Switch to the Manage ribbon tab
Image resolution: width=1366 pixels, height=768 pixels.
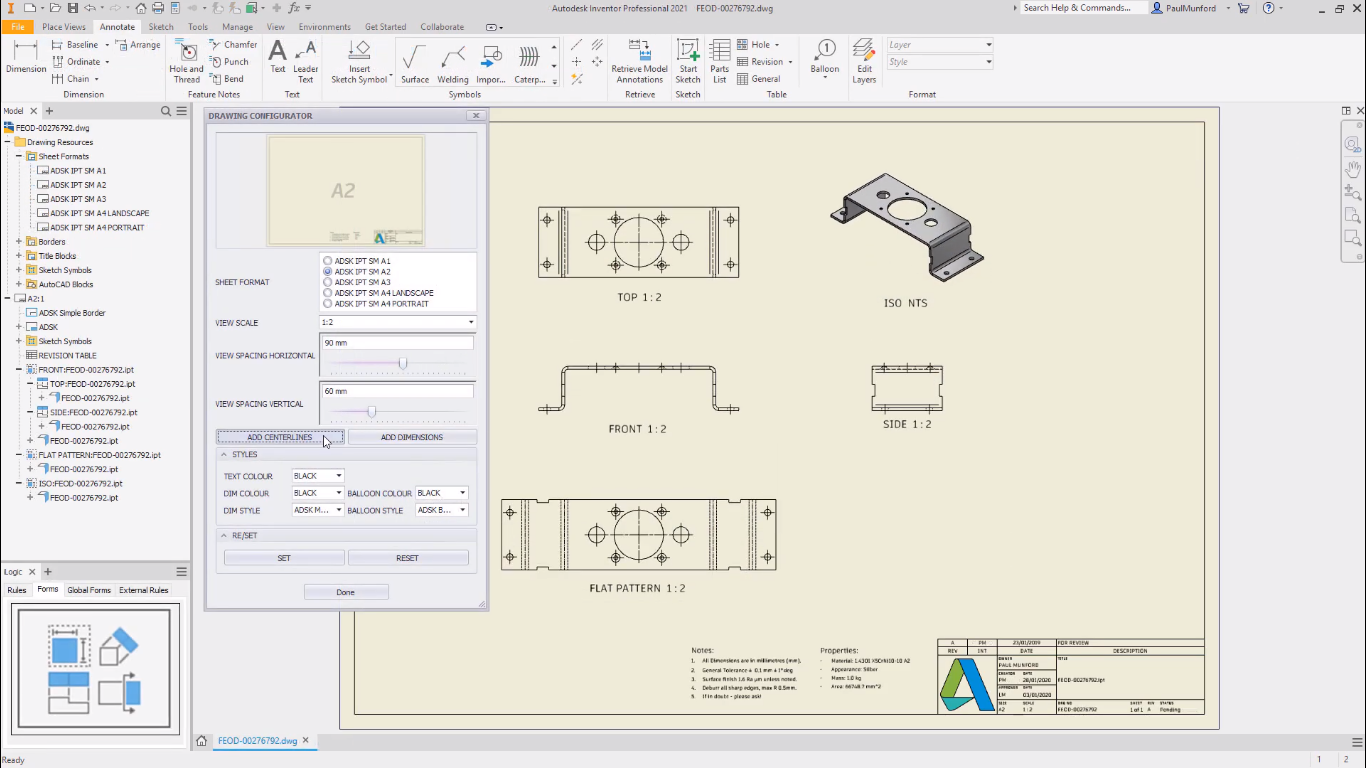click(237, 27)
